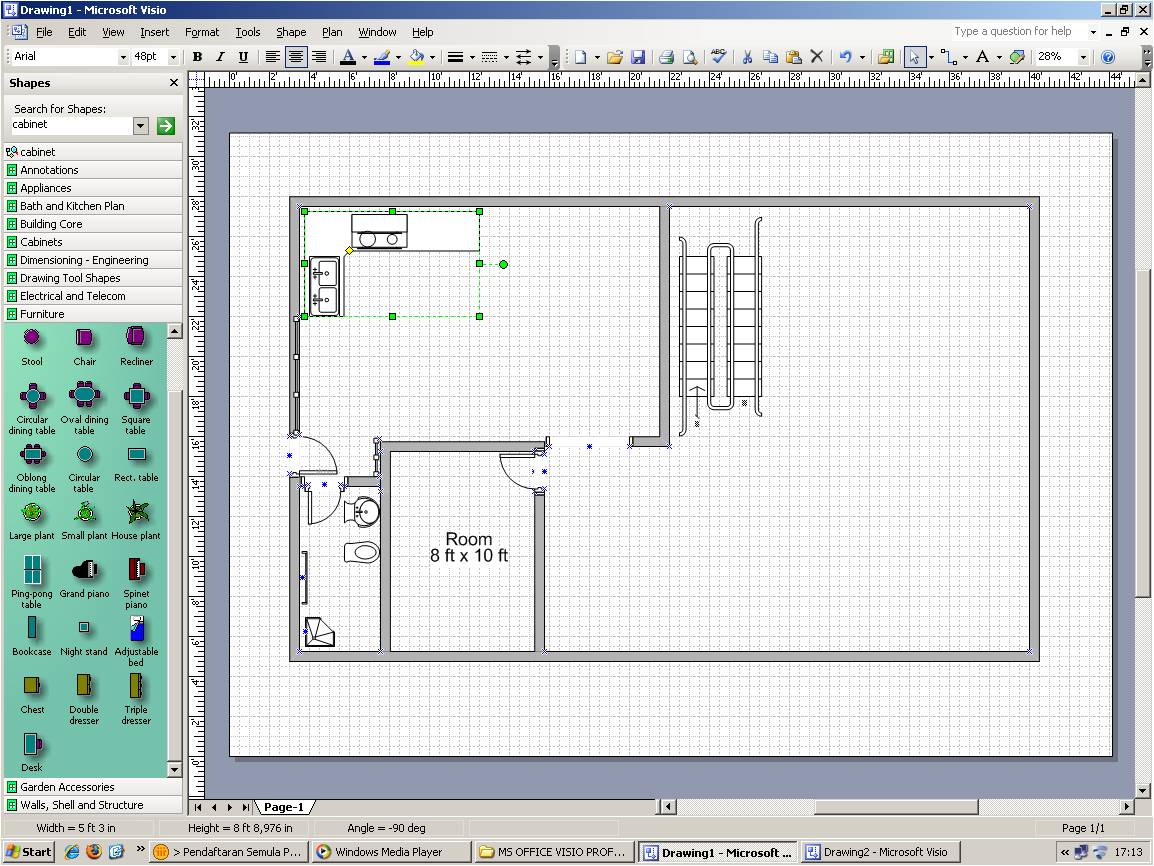Open Print Preview

690,57
